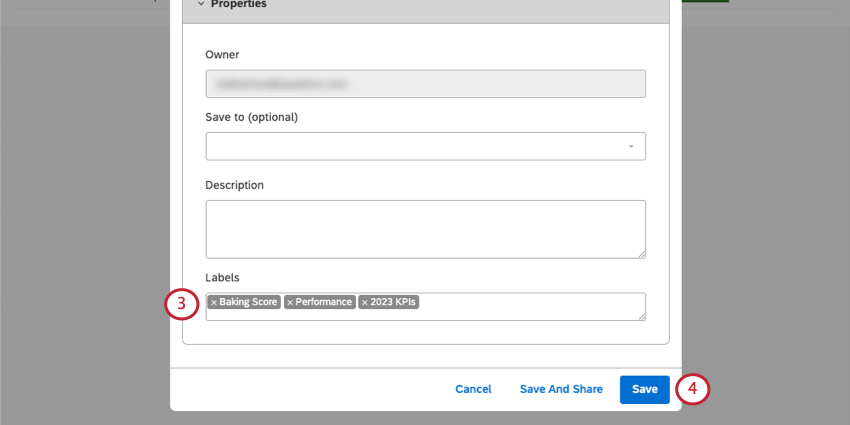Choose Save And Share
This screenshot has height=425, width=850.
(561, 389)
